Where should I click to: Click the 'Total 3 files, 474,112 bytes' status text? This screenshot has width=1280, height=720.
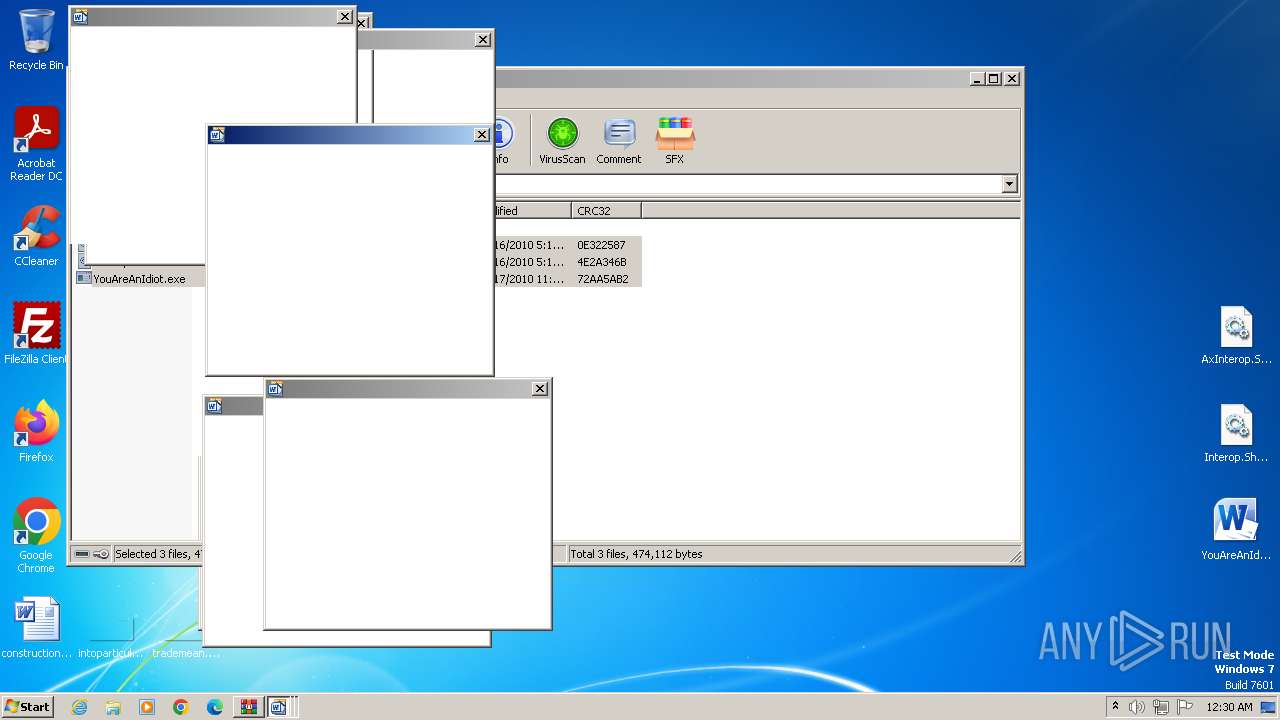[x=636, y=554]
